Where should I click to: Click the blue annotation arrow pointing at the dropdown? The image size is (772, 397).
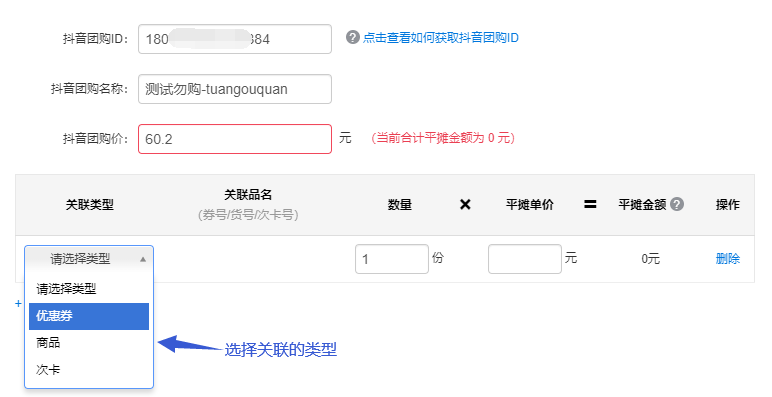click(190, 344)
